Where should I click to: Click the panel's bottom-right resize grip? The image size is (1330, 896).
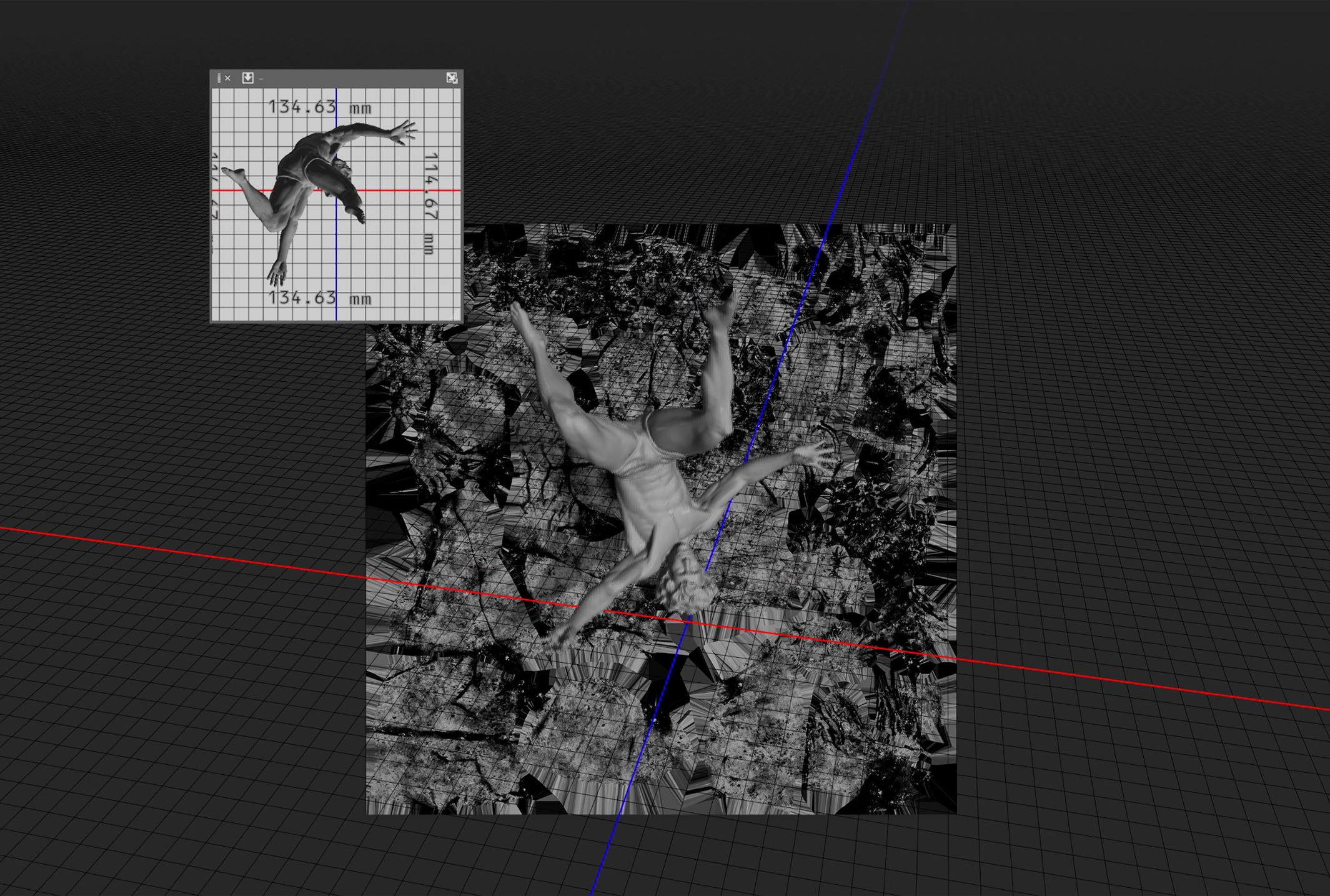pyautogui.click(x=456, y=316)
